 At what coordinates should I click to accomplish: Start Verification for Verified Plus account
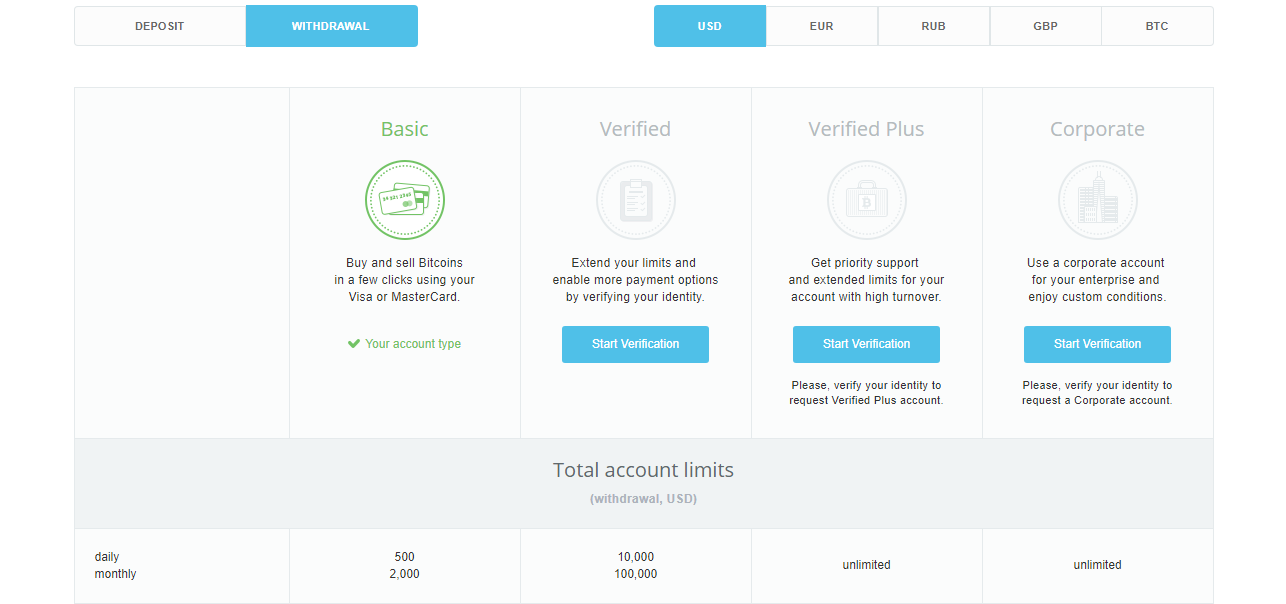[867, 344]
